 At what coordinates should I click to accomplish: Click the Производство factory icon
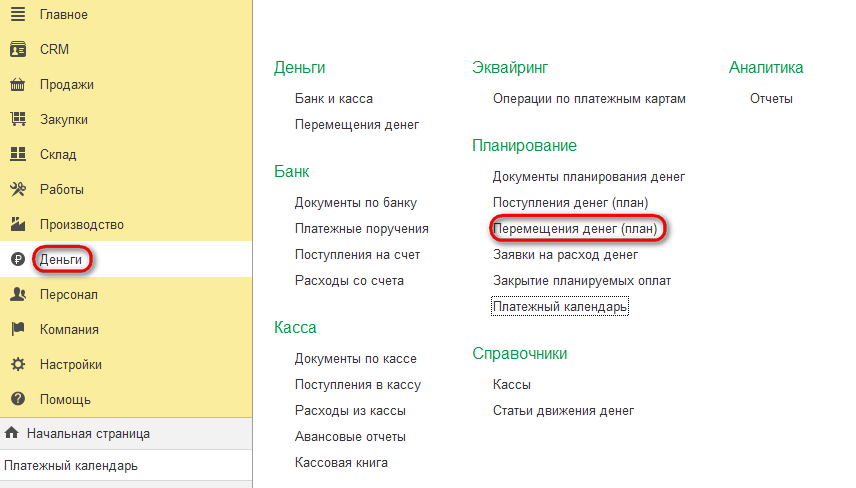point(18,224)
